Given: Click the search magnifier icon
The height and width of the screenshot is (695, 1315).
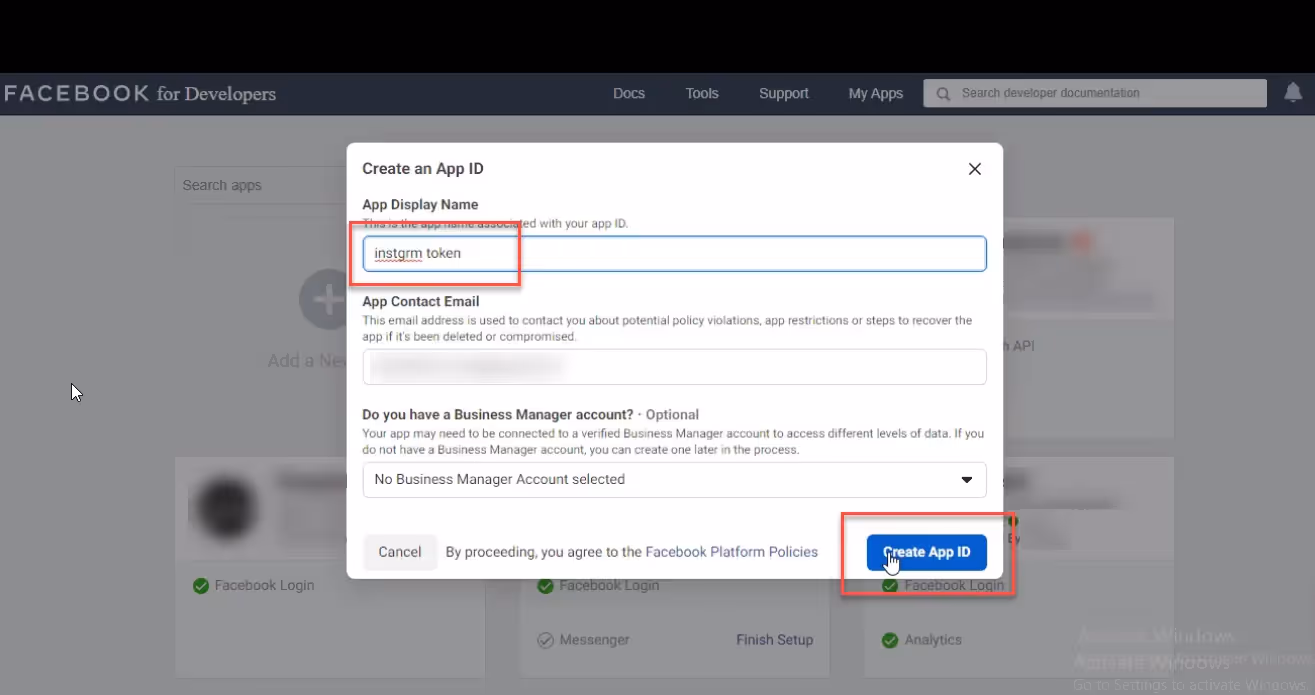Looking at the screenshot, I should click(942, 93).
